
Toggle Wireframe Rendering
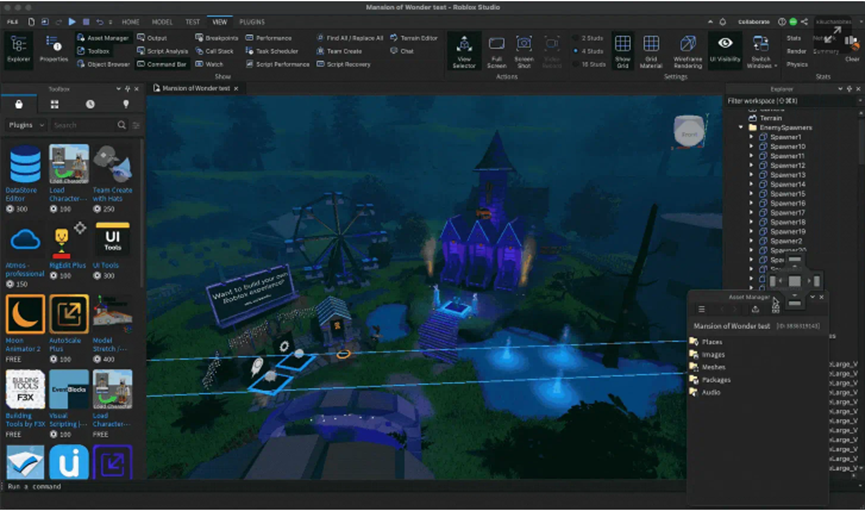coord(687,51)
